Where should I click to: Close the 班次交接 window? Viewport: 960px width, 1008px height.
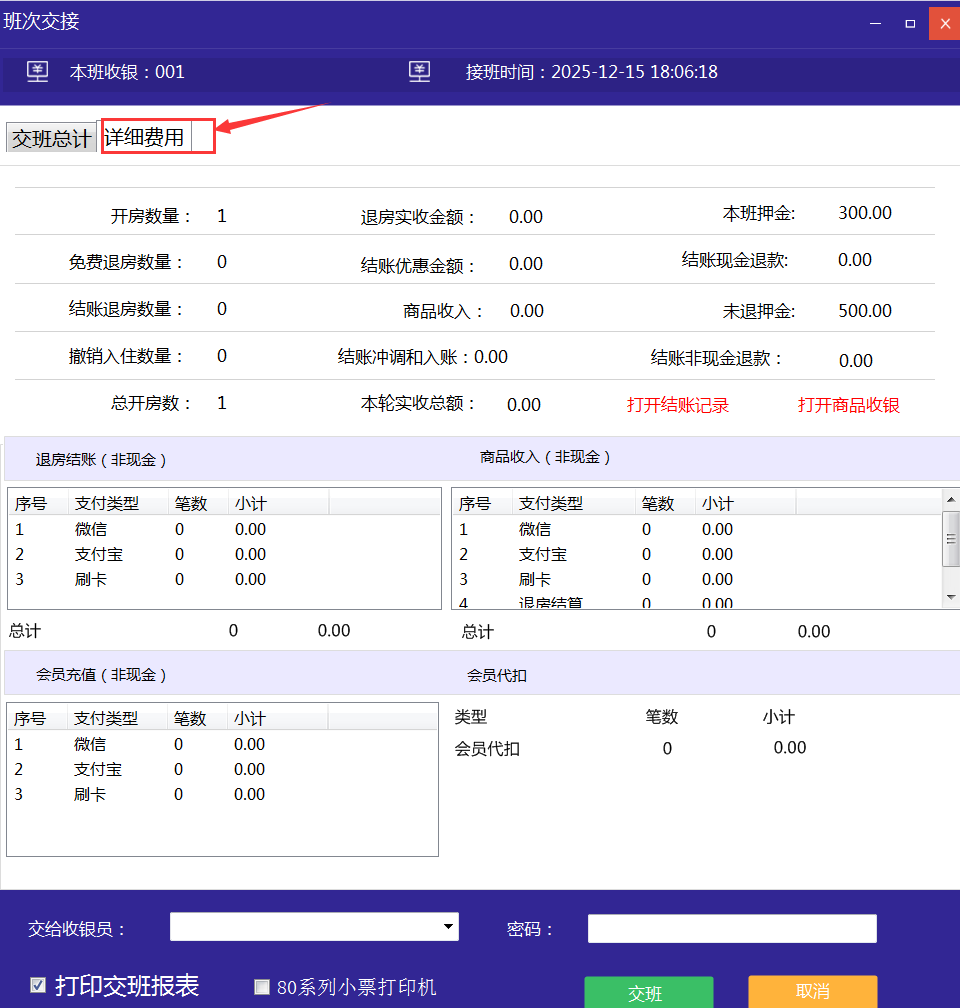point(944,22)
